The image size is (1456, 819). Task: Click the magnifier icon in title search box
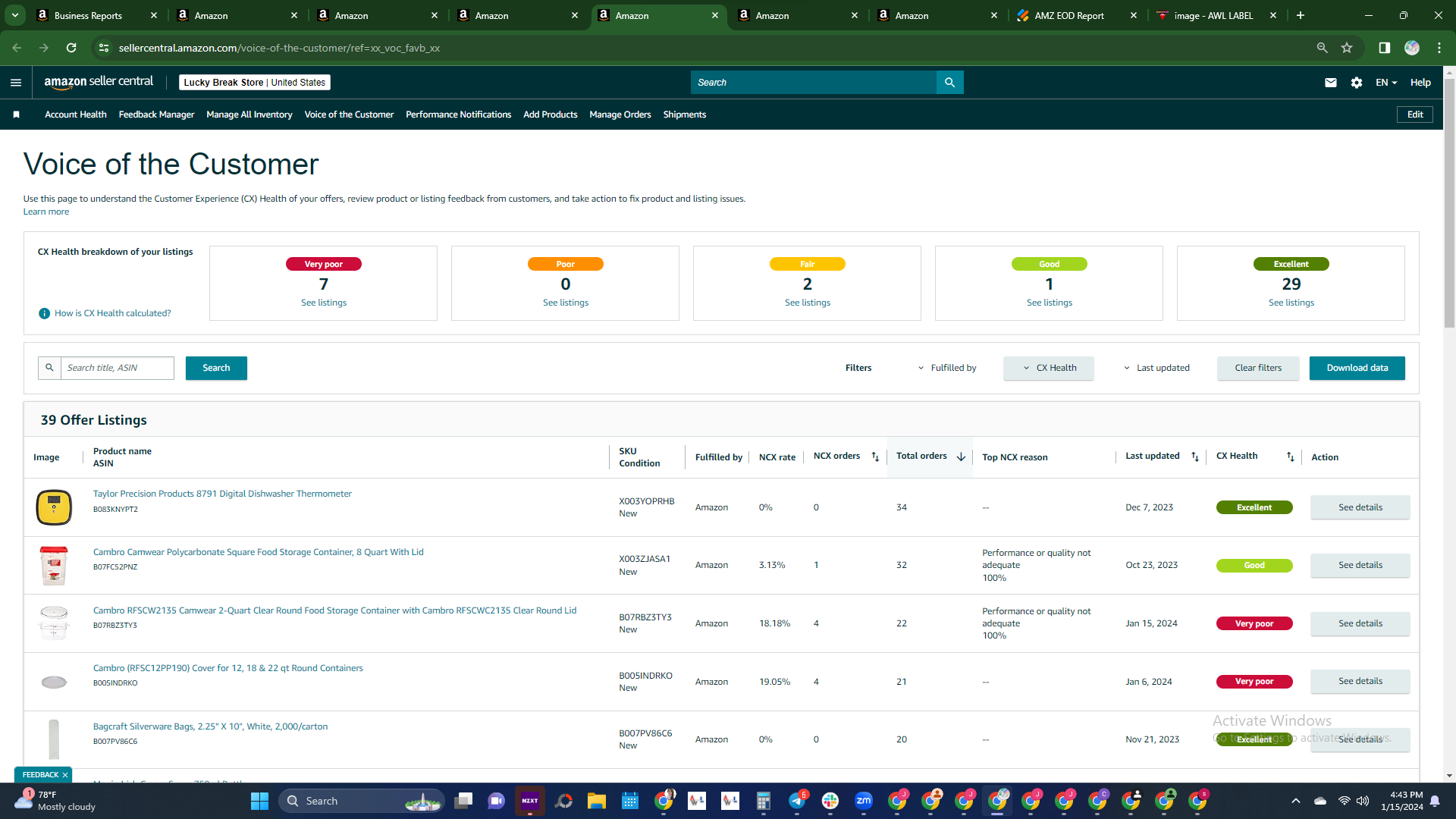click(x=49, y=368)
